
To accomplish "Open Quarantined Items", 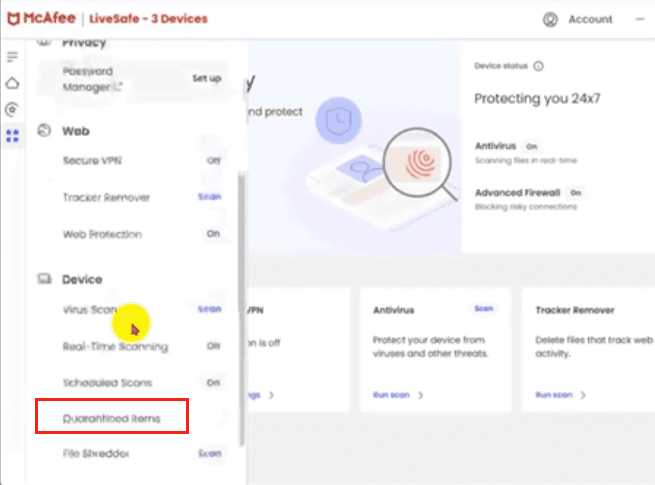I will (112, 418).
